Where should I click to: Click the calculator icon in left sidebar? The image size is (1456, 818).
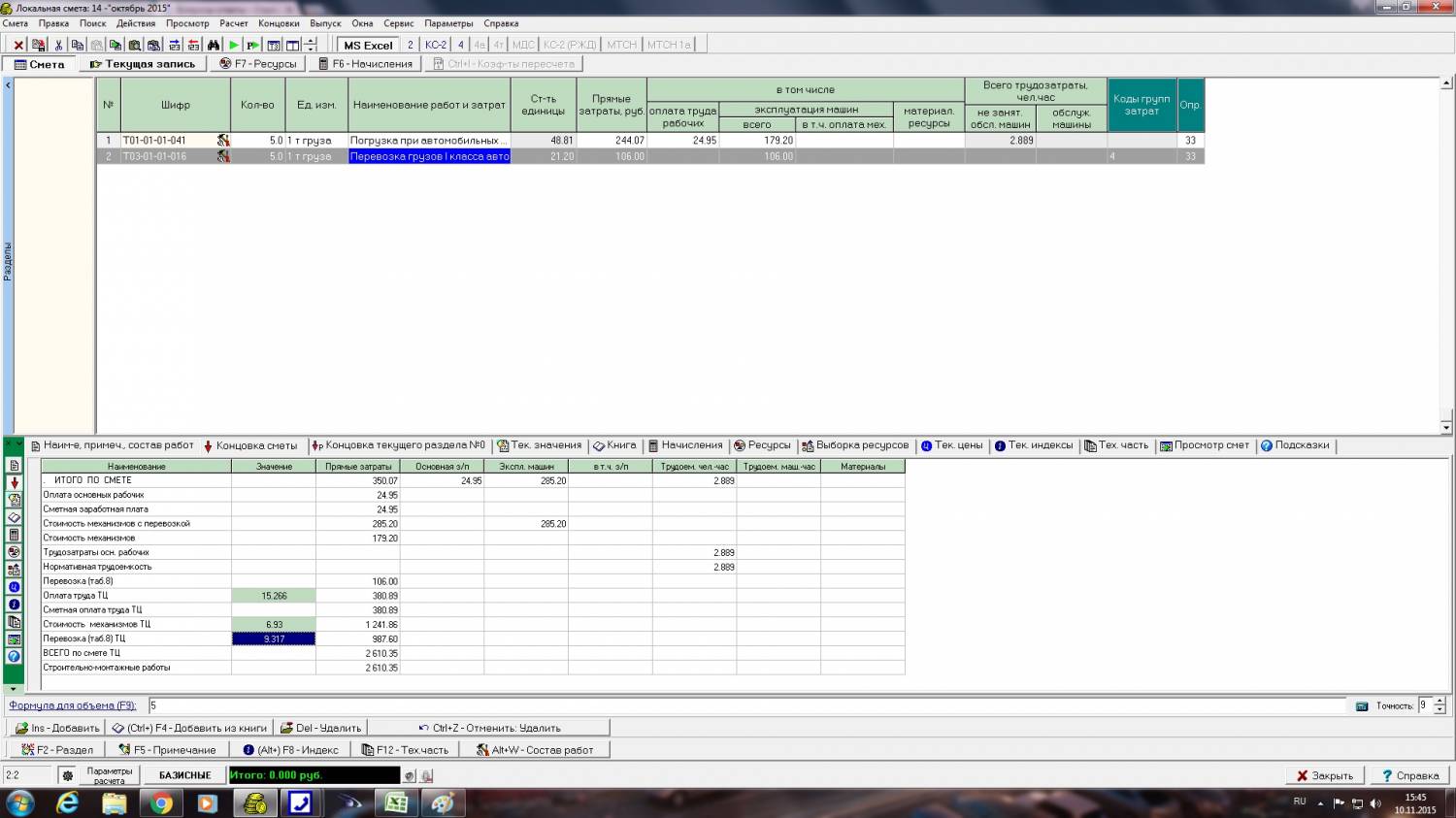[14, 535]
